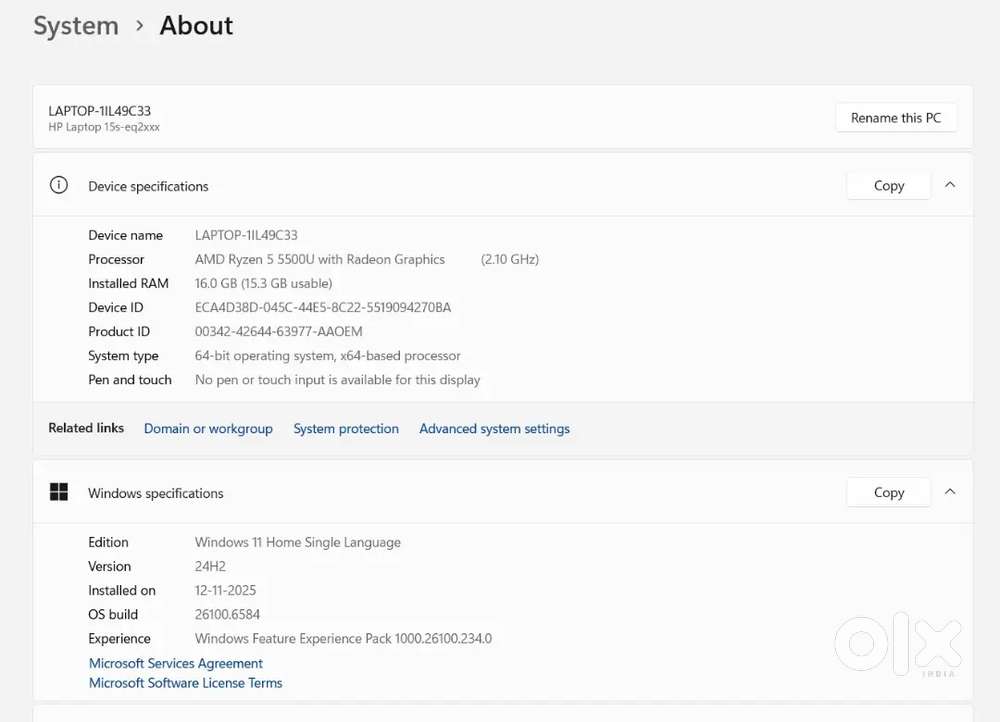Go back to System in breadcrumb

(x=76, y=26)
